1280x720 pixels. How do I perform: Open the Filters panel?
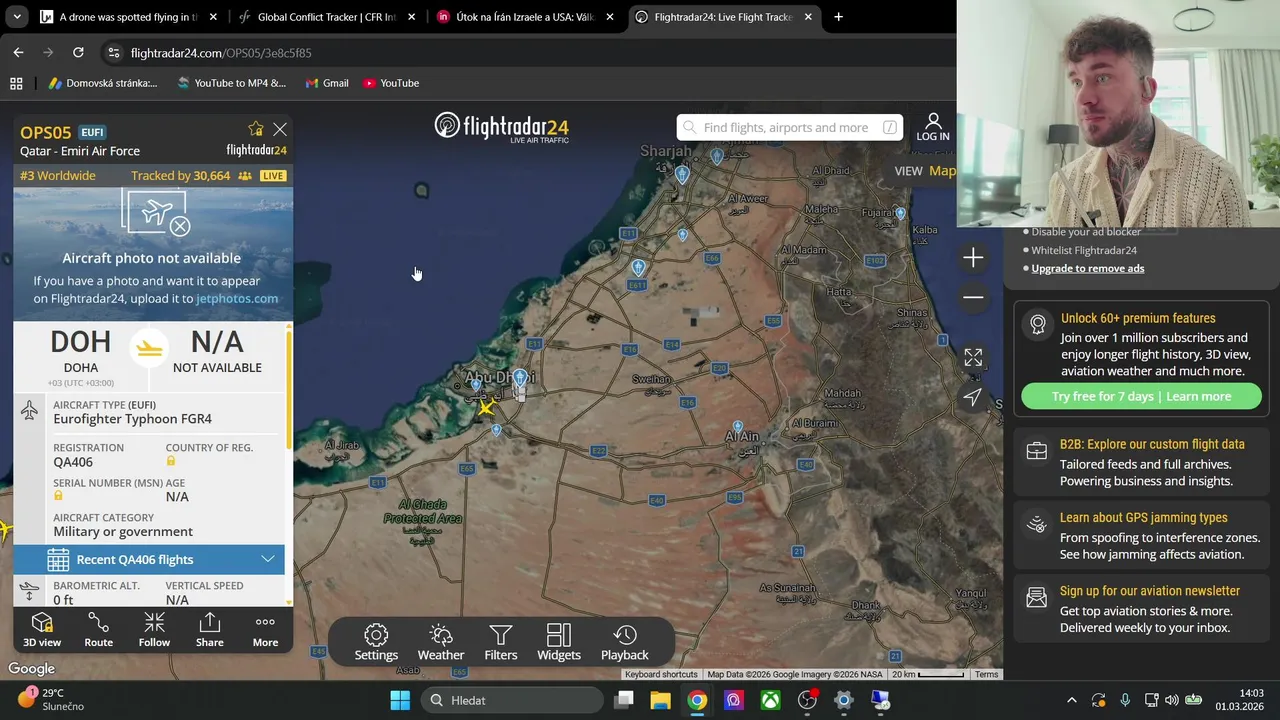tap(501, 643)
